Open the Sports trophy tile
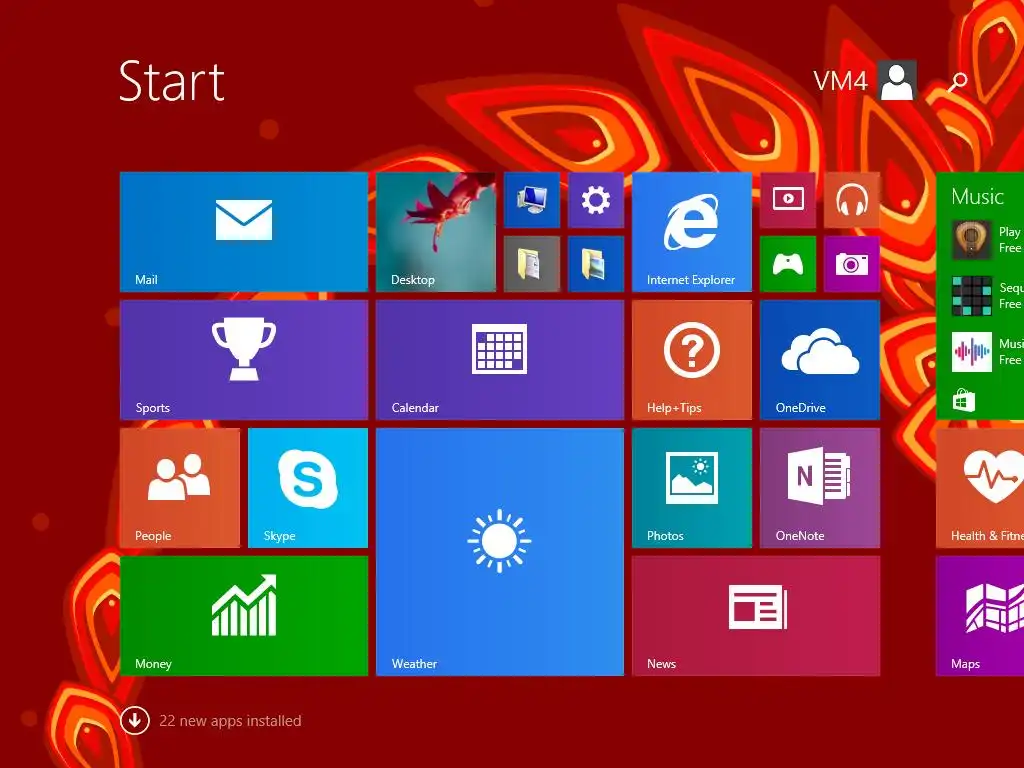The width and height of the screenshot is (1024, 768). click(244, 360)
